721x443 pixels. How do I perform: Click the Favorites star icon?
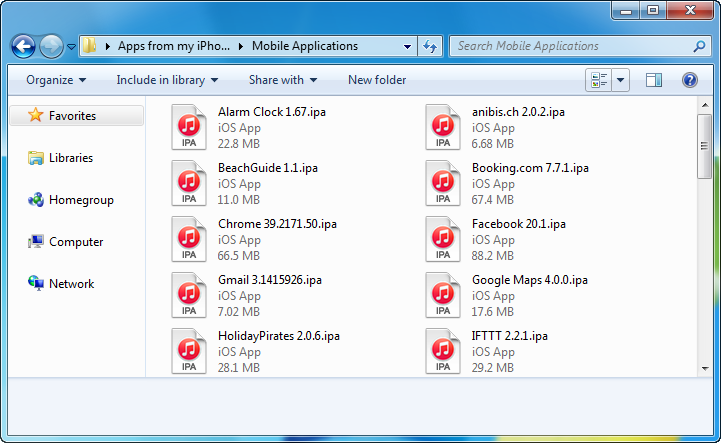pyautogui.click(x=36, y=115)
